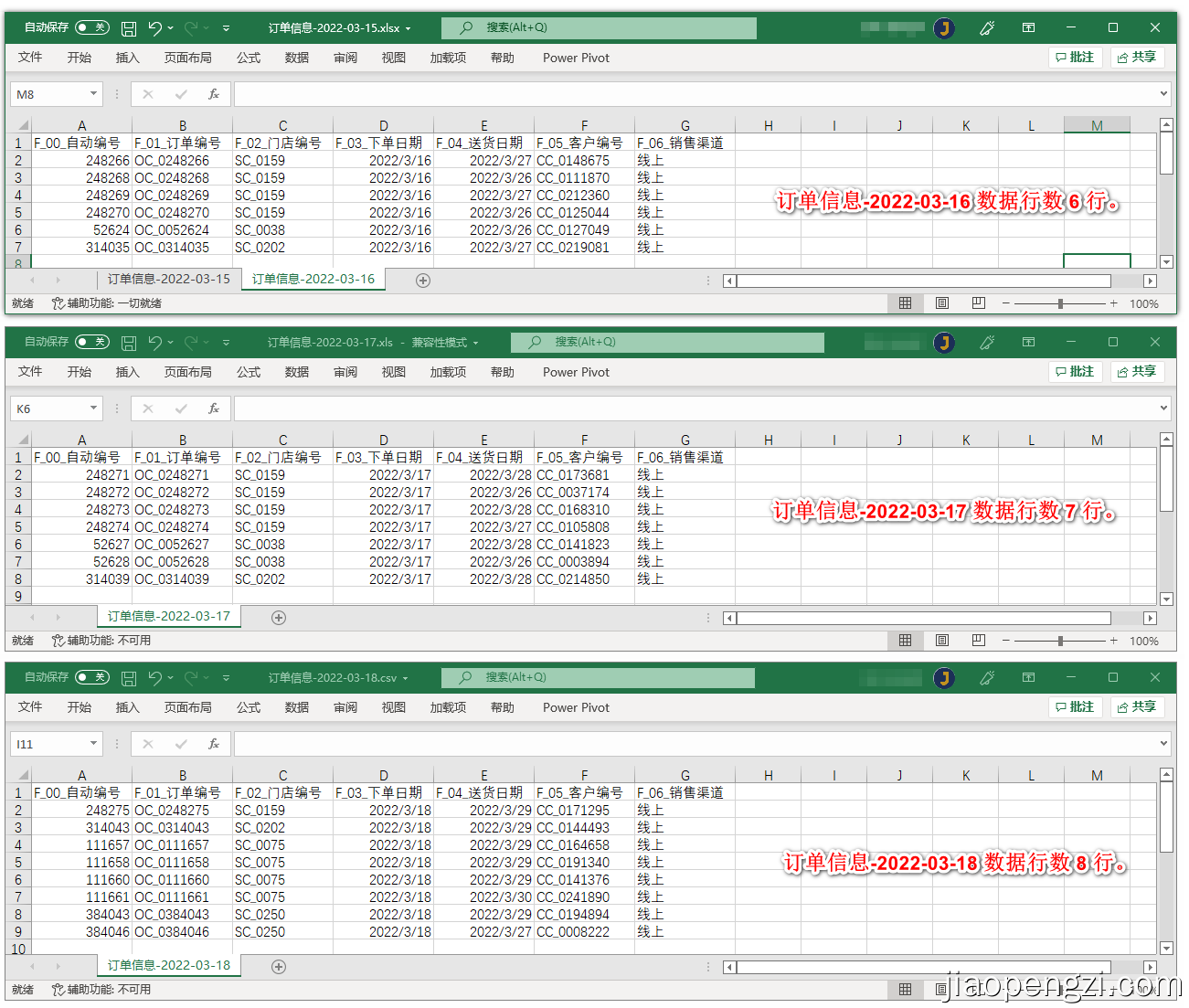Toggle AutoSave switch in the 03-17.xls window
The image size is (1189, 1008).
[92, 342]
